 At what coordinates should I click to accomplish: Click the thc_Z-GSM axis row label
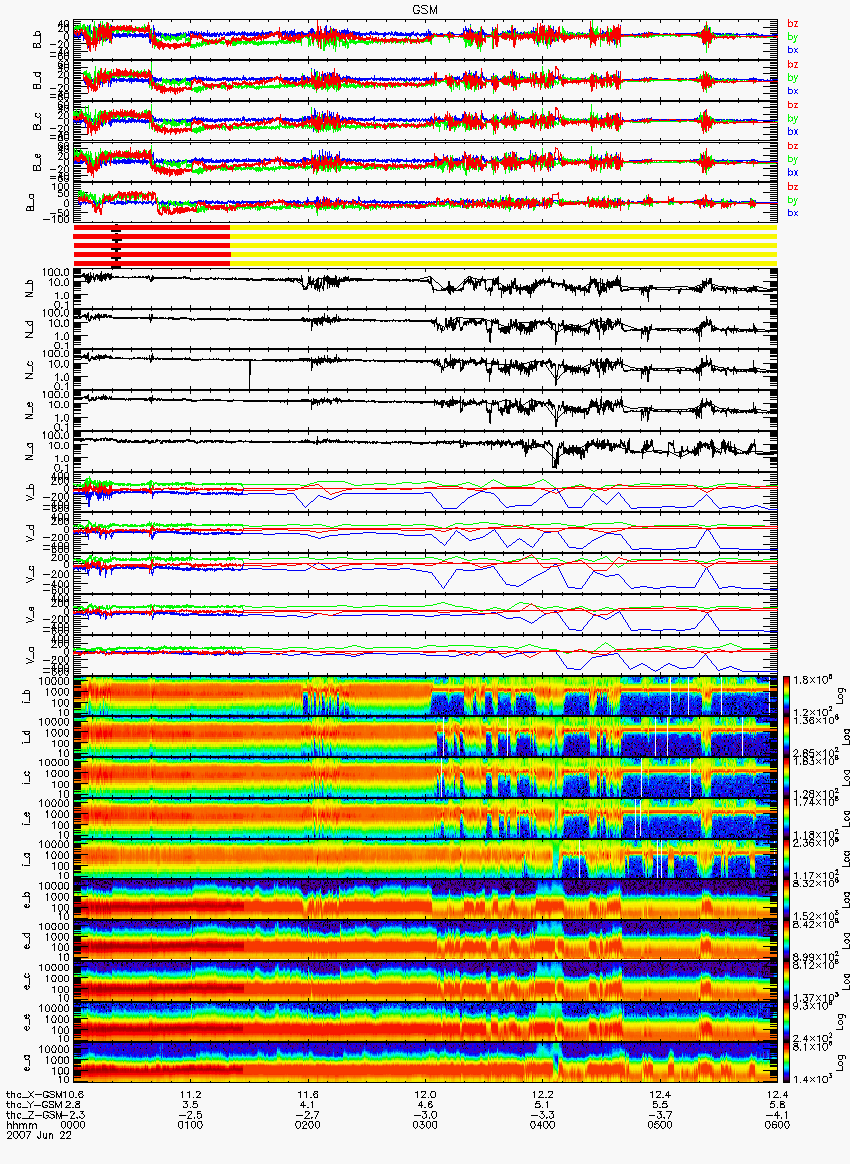(x=35, y=1114)
